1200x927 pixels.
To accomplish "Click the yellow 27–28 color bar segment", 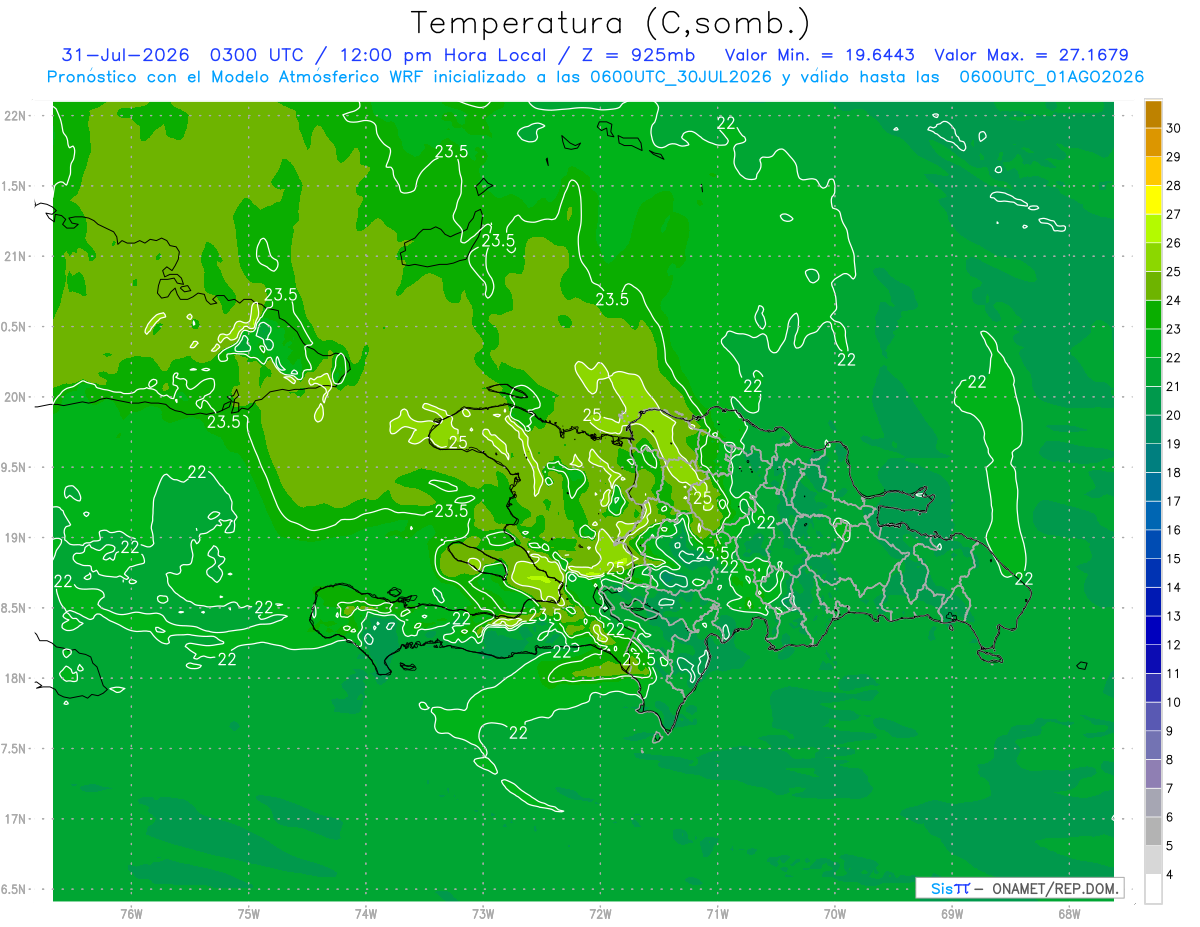I will coord(1153,199).
